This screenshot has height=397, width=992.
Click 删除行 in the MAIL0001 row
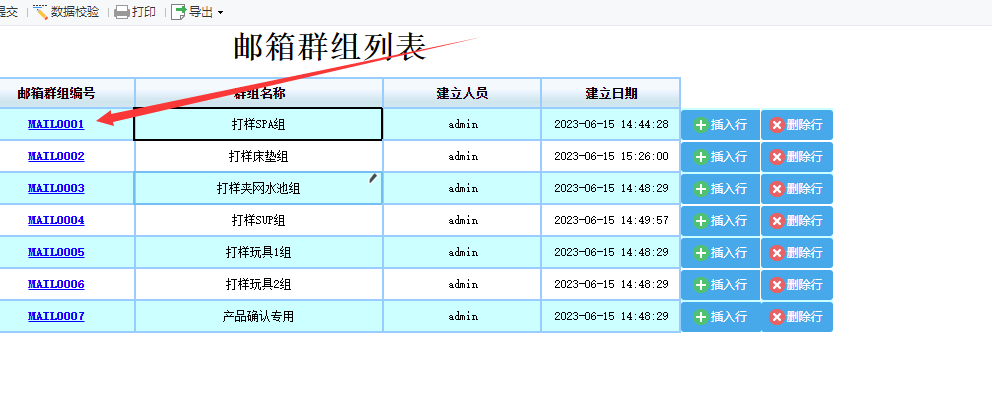[797, 125]
